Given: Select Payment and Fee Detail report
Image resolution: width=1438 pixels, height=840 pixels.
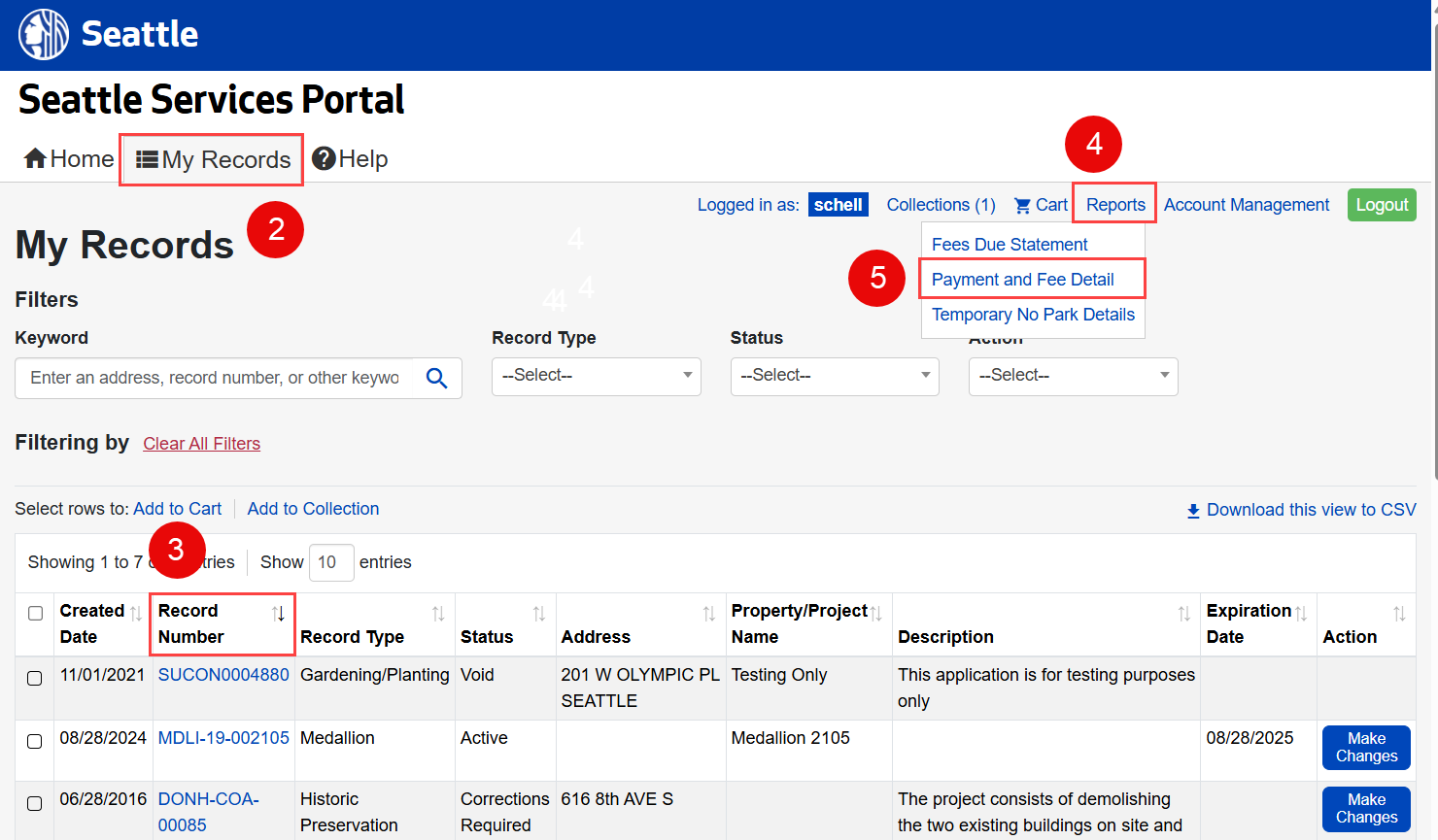Looking at the screenshot, I should pyautogui.click(x=1022, y=280).
